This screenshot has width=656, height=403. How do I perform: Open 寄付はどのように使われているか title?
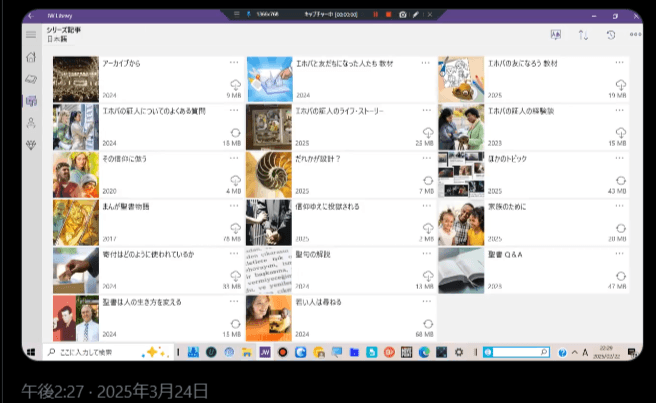(x=149, y=254)
